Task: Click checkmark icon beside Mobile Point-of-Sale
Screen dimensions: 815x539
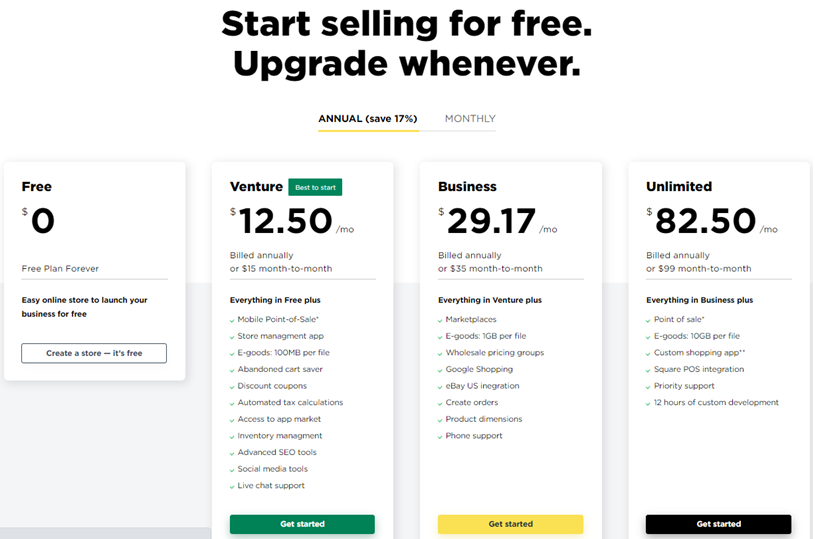Action: (x=232, y=320)
